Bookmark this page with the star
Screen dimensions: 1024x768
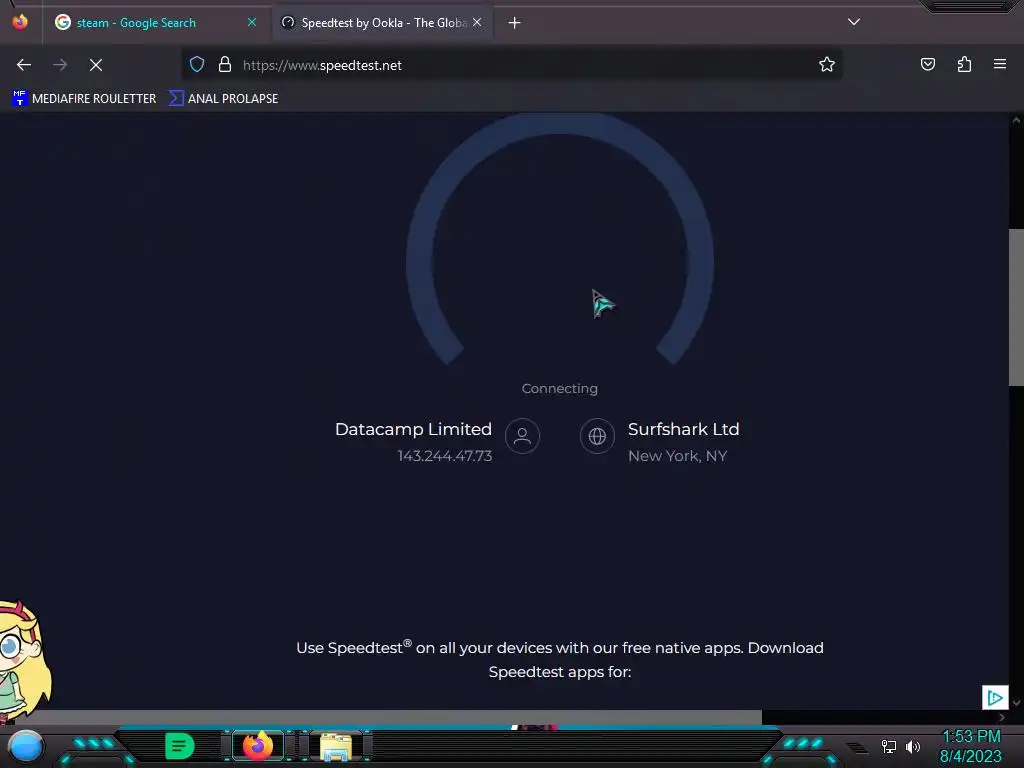827,65
